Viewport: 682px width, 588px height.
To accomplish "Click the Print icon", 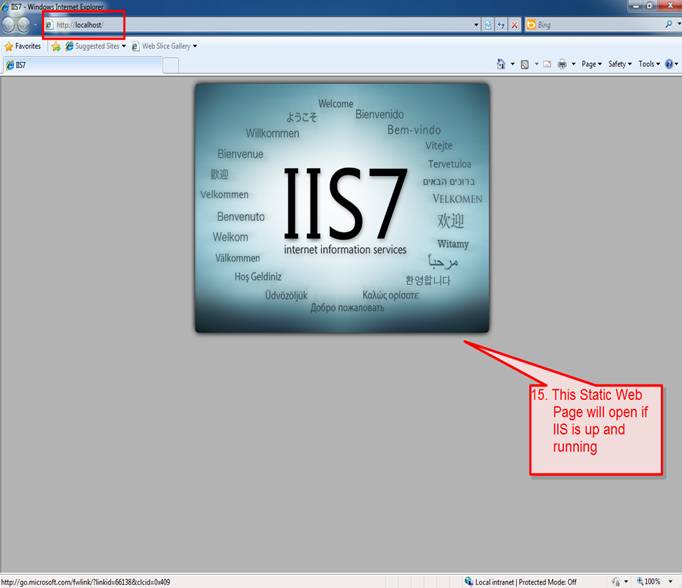I will 562,64.
